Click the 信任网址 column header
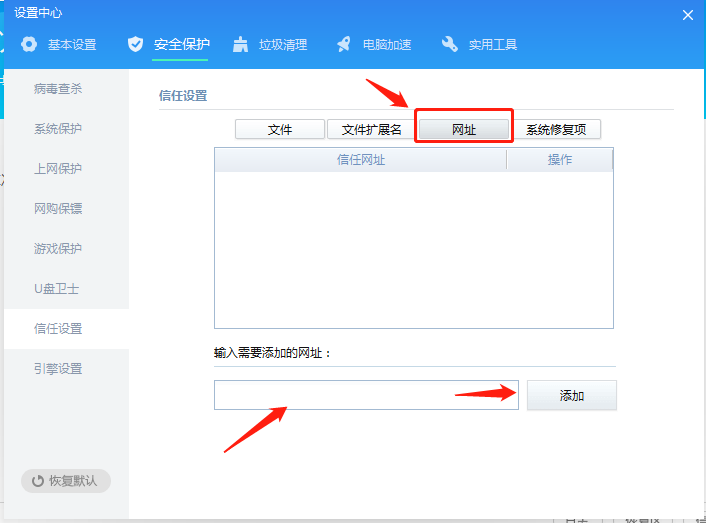Viewport: 706px width, 523px height. [x=361, y=160]
